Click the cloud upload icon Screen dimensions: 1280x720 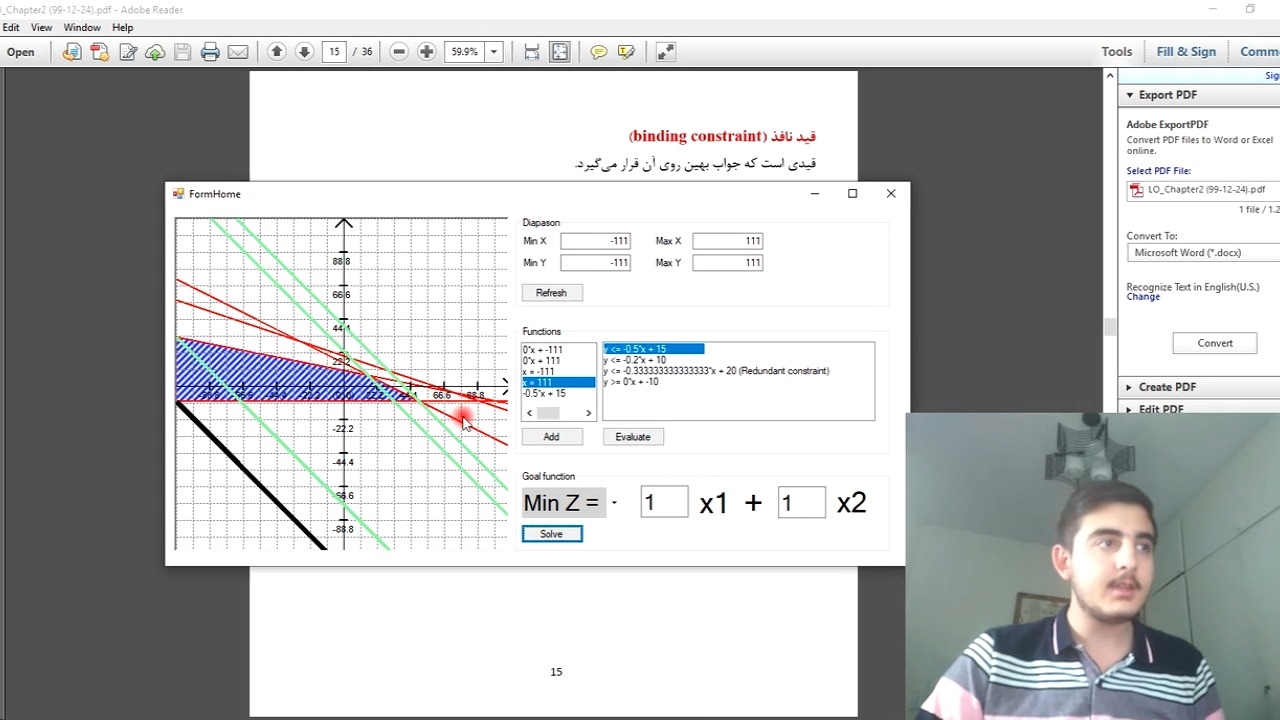(155, 52)
